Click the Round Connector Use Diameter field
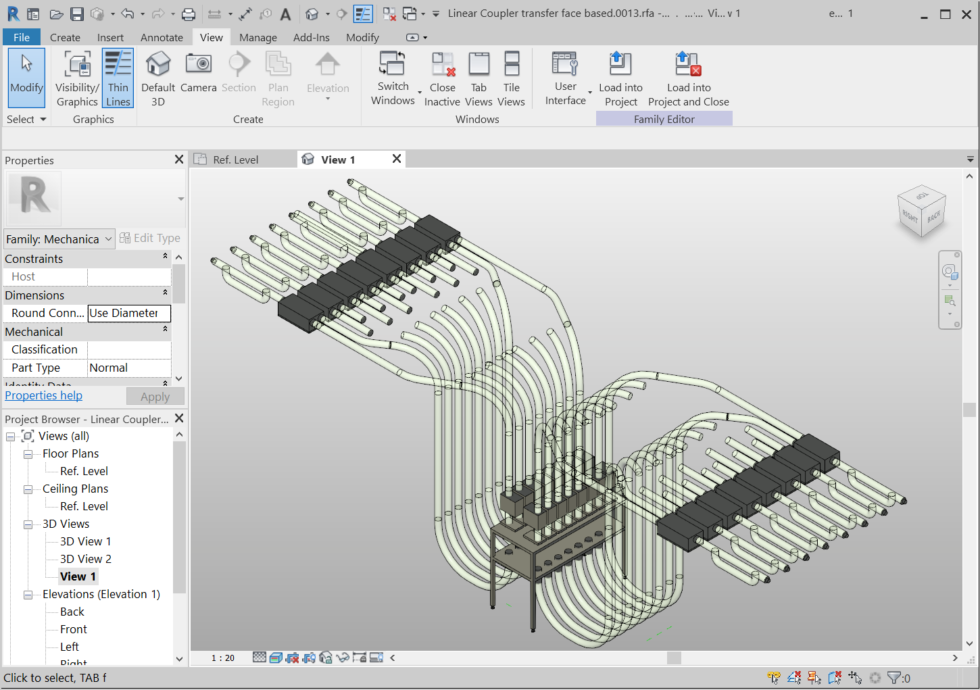The height and width of the screenshot is (690, 980). 128,313
